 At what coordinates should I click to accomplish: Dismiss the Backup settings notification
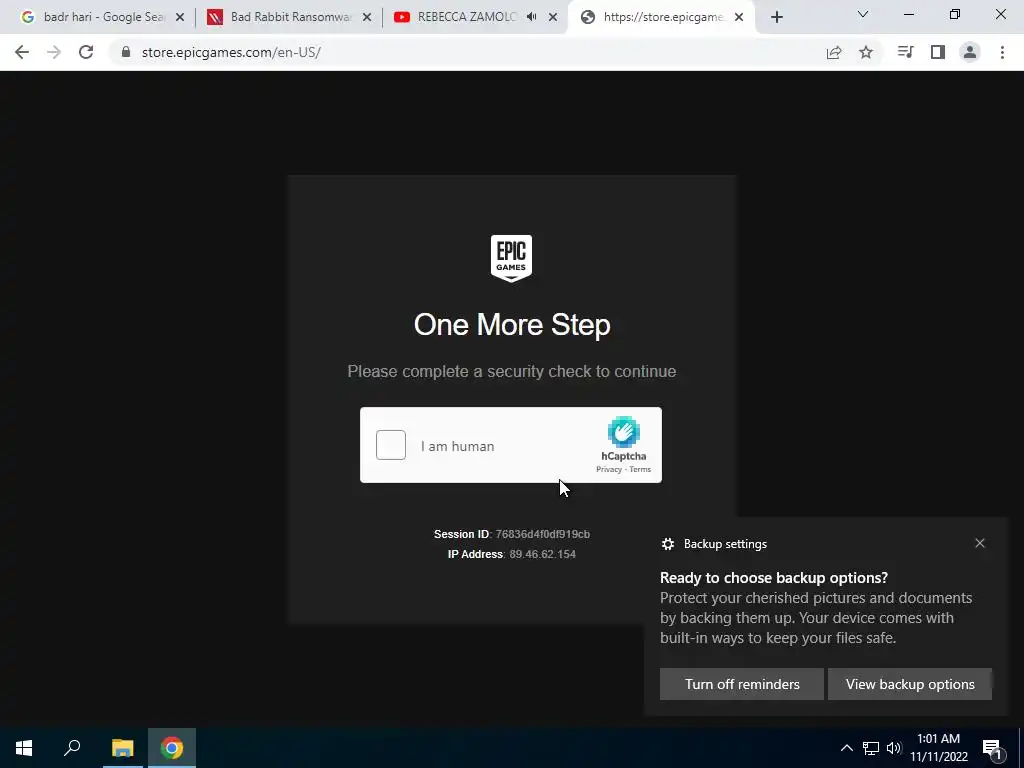[x=980, y=543]
